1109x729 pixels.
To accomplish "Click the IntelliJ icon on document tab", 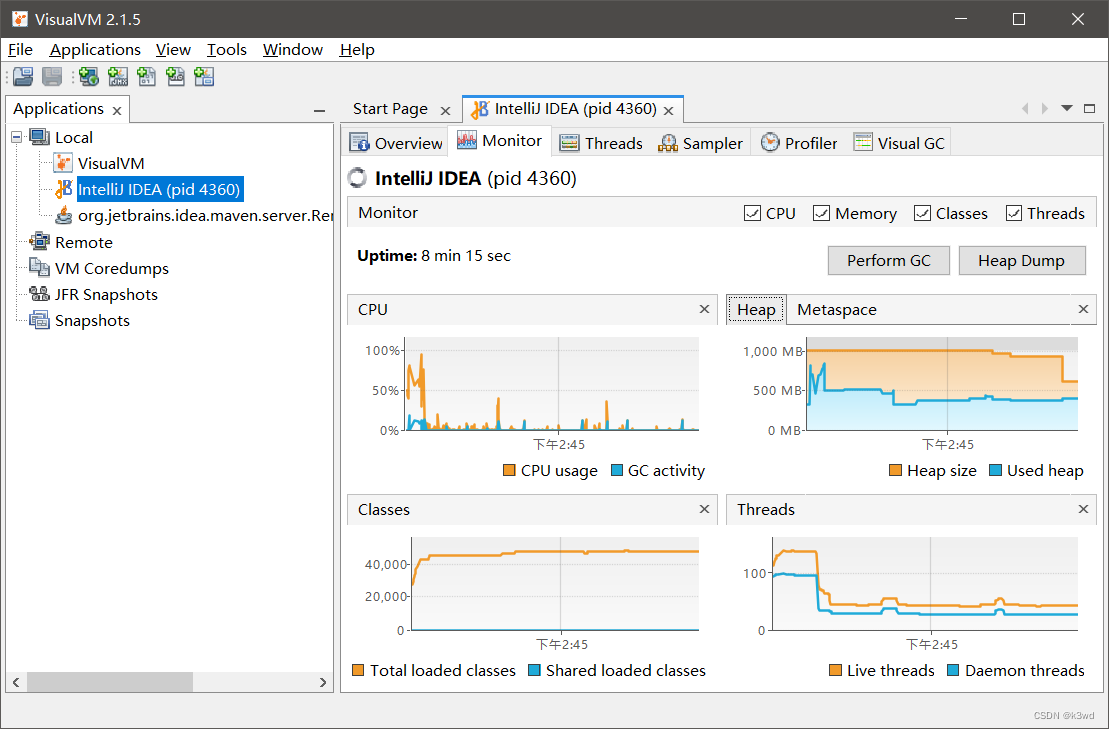I will coord(480,109).
